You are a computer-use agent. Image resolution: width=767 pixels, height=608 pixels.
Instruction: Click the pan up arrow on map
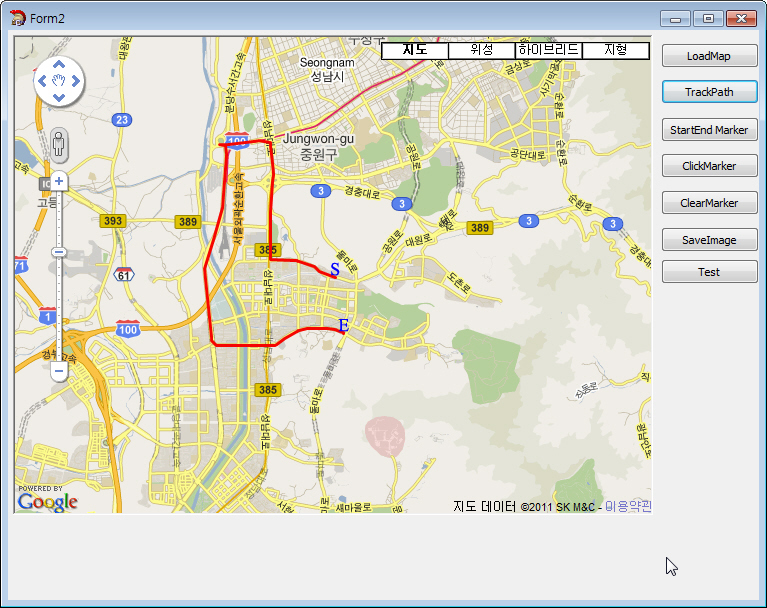(x=59, y=62)
